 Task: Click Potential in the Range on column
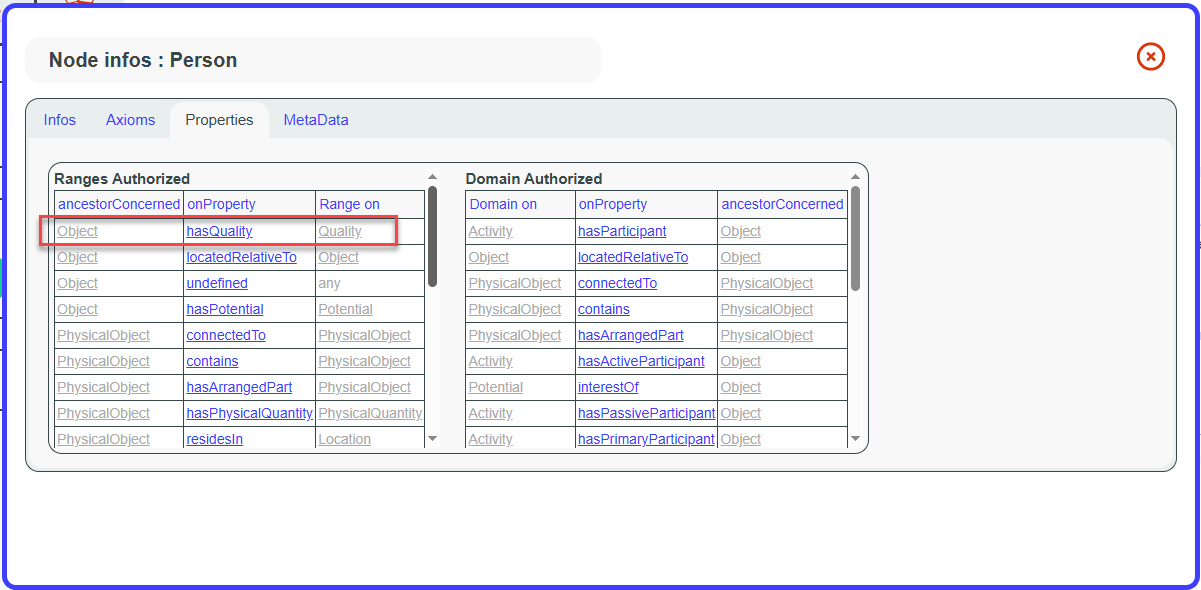coord(345,309)
